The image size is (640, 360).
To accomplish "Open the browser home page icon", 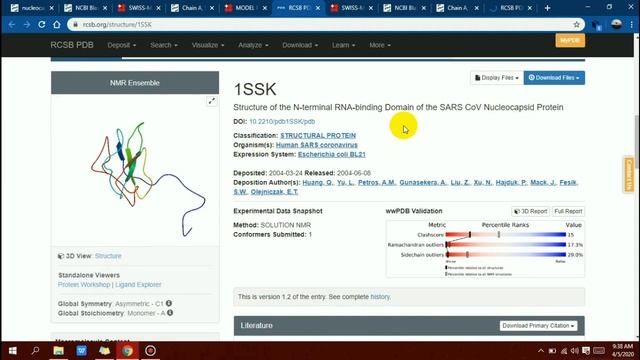I will tap(57, 24).
